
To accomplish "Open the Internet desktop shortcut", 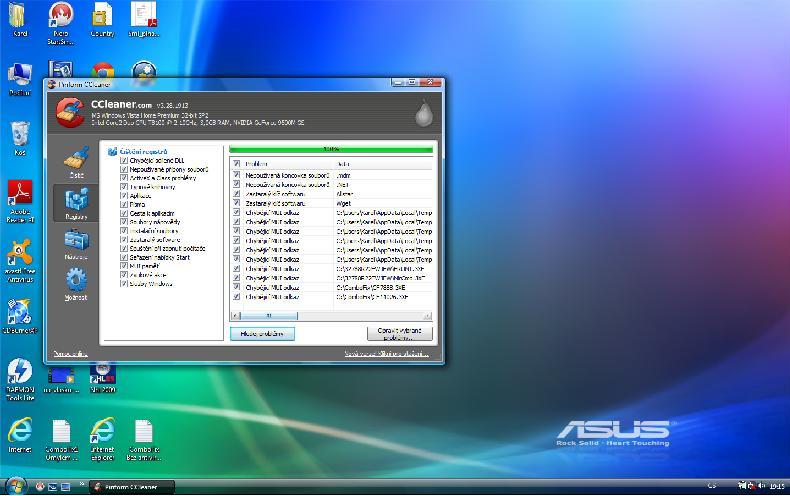I will [x=20, y=435].
